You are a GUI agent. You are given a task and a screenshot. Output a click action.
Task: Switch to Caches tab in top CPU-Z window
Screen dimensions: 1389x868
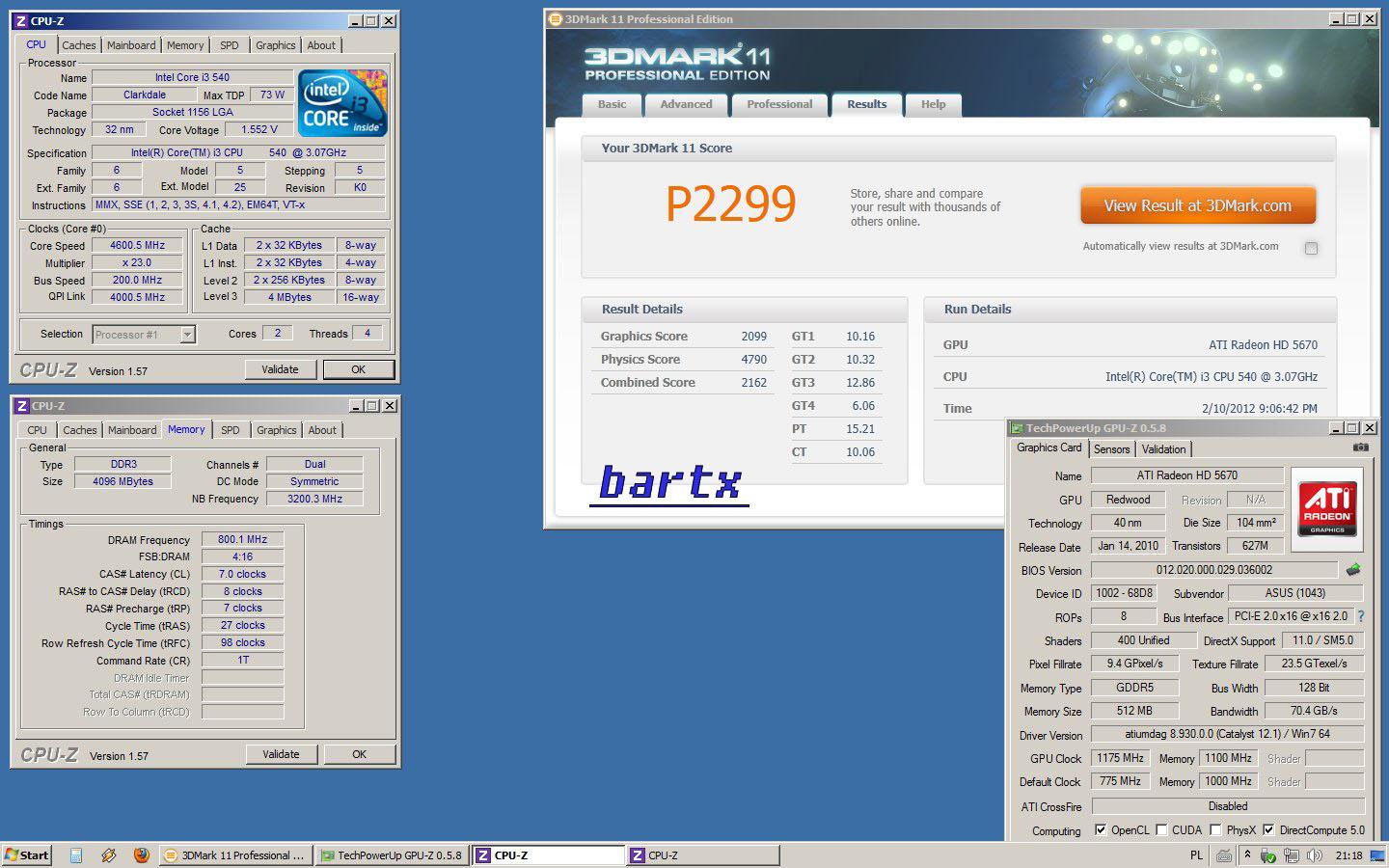(79, 45)
